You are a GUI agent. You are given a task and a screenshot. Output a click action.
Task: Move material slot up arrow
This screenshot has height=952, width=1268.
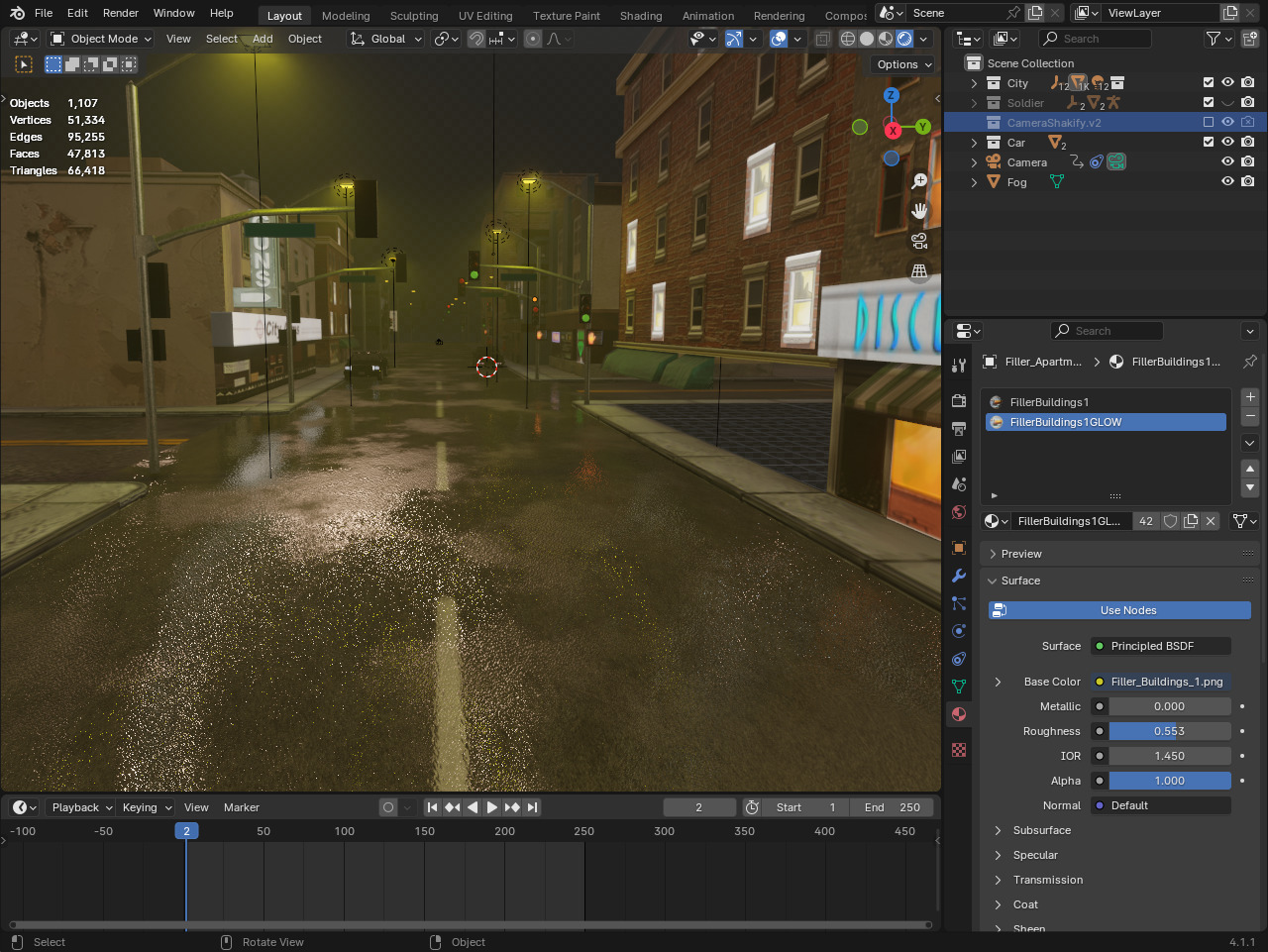click(x=1250, y=469)
